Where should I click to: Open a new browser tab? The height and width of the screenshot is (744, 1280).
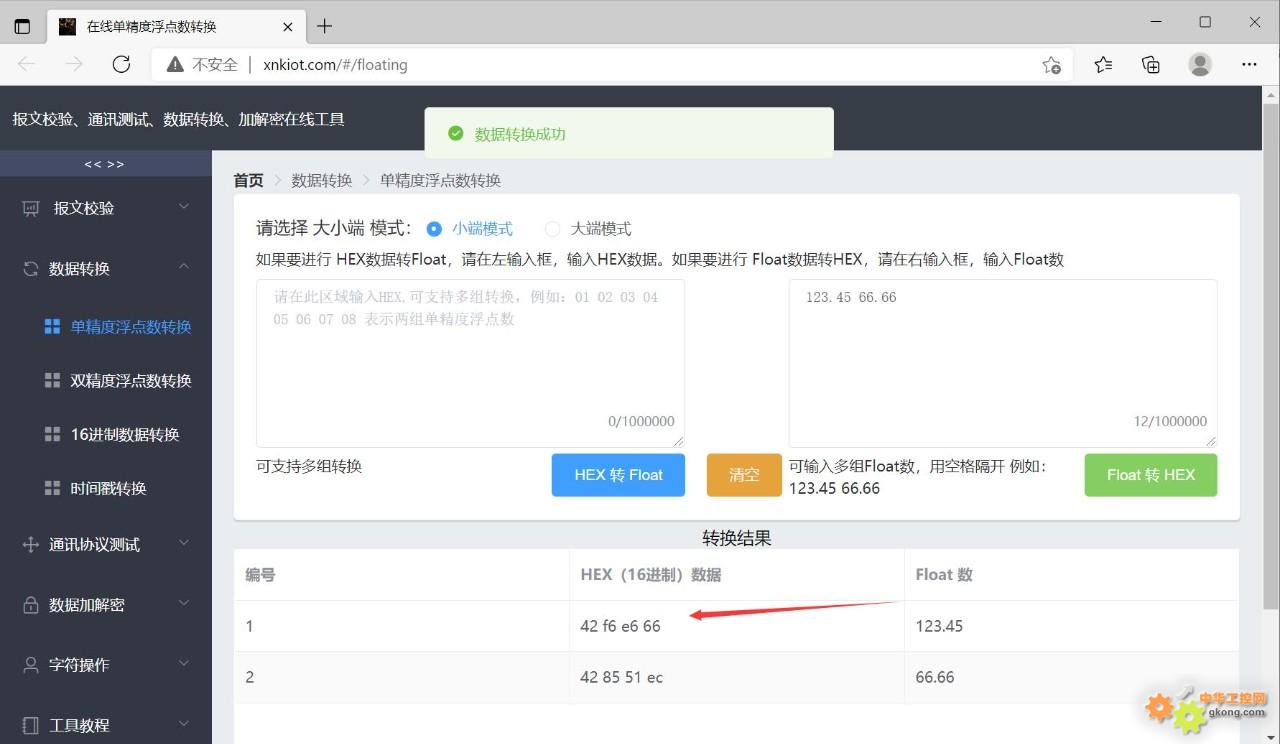324,26
